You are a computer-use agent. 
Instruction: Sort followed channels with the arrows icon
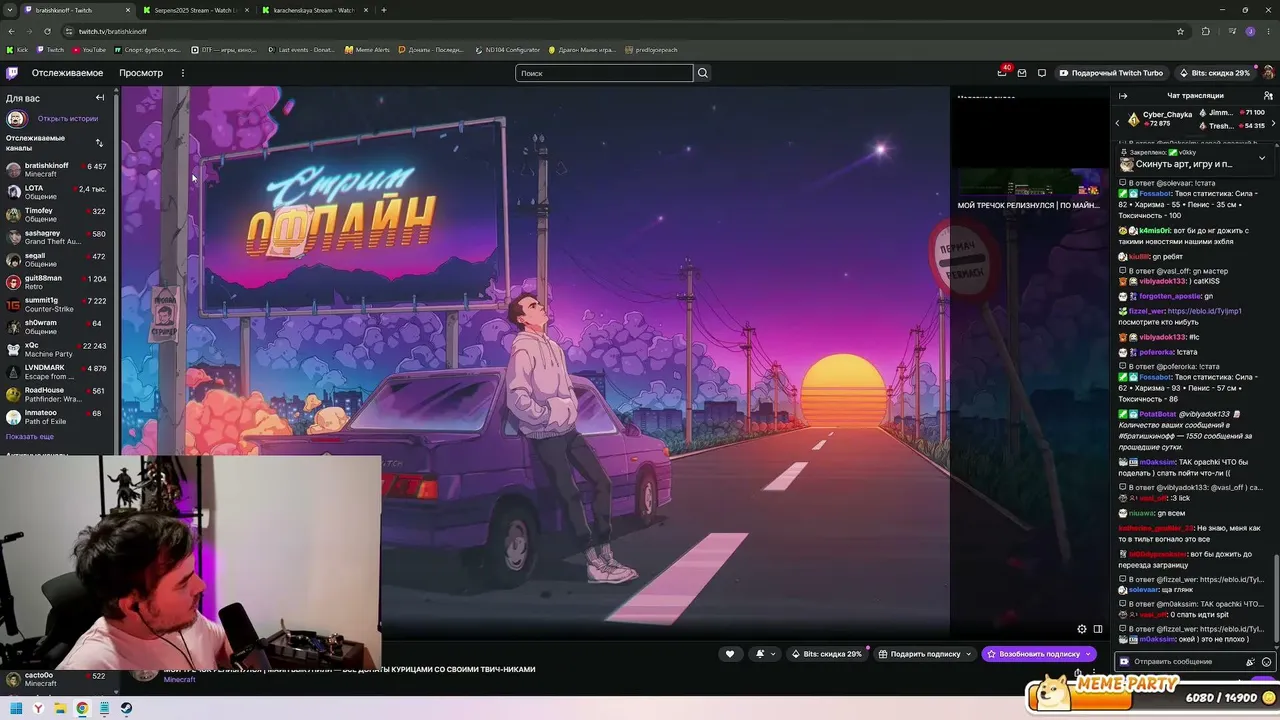pyautogui.click(x=99, y=143)
